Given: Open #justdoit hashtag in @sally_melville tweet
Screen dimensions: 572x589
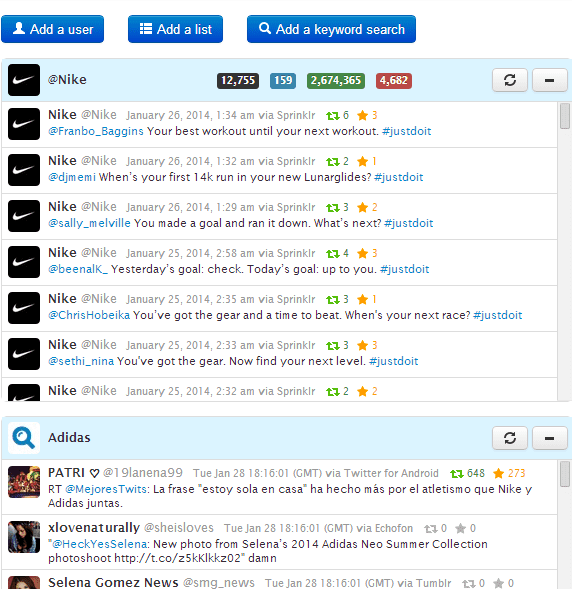Looking at the screenshot, I should coord(409,223).
